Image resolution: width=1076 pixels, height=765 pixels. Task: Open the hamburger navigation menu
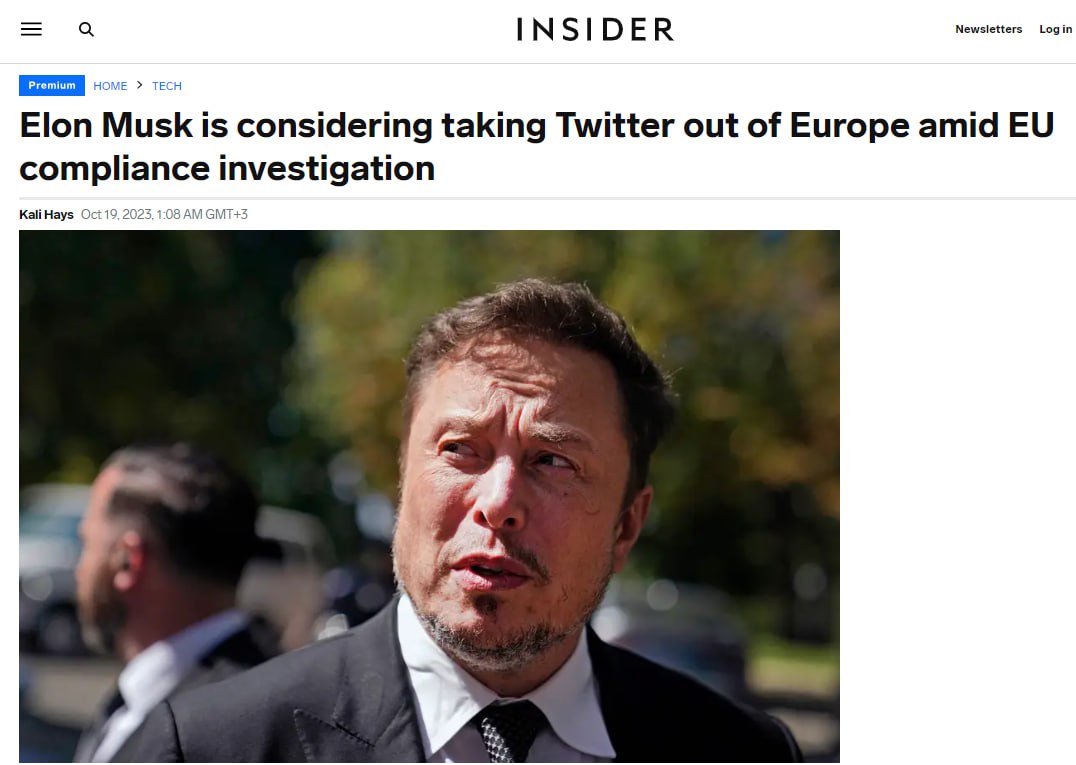31,29
